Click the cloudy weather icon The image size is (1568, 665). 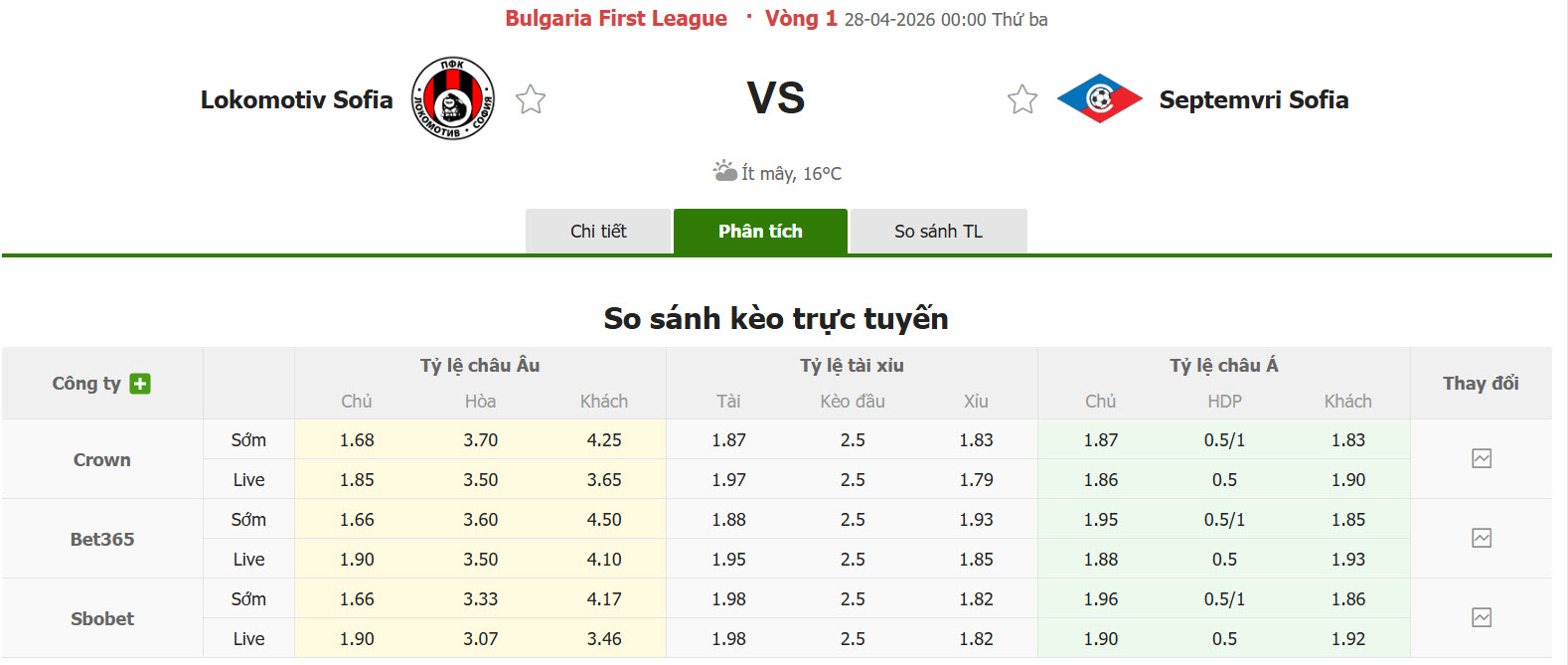pyautogui.click(x=723, y=170)
